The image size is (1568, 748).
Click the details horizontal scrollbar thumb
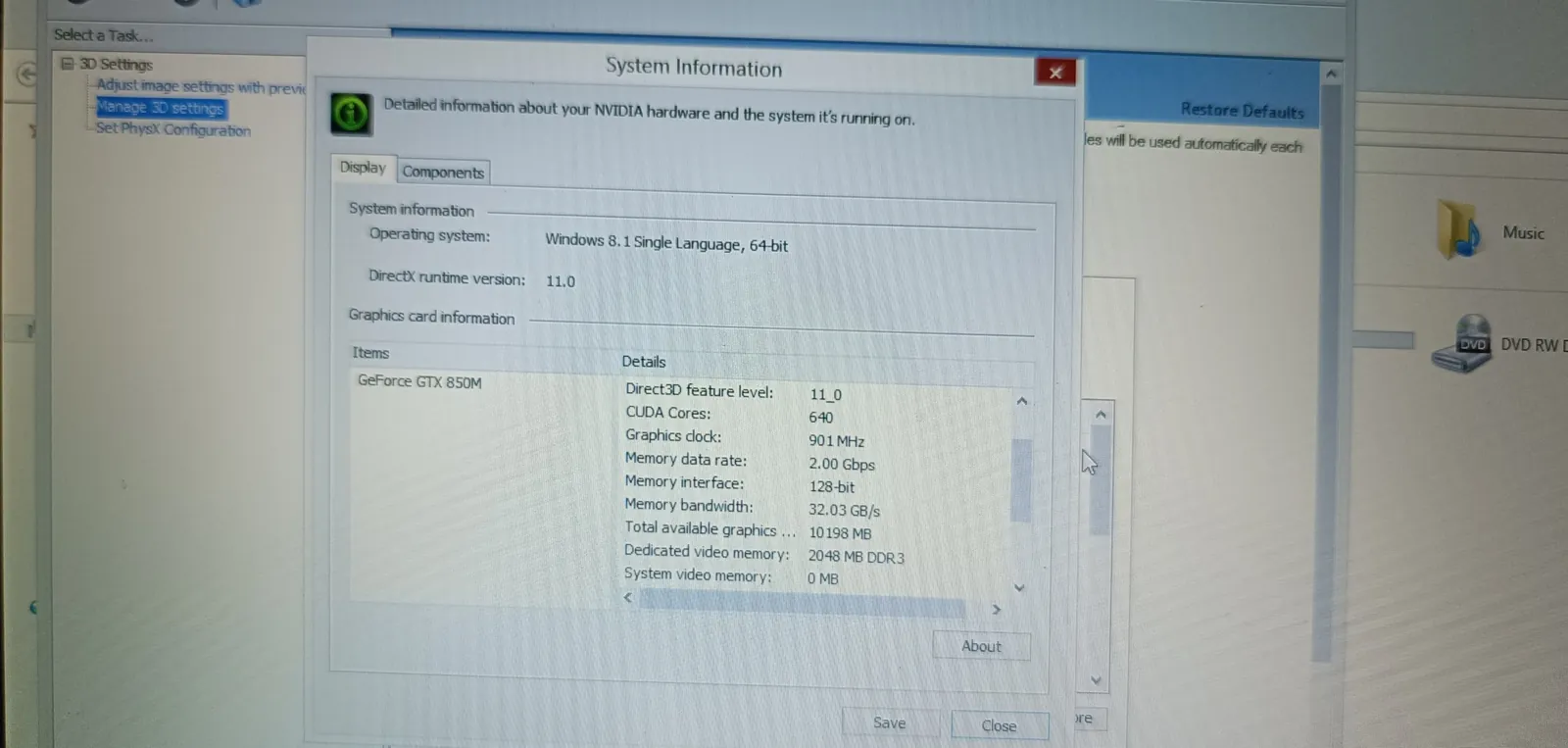[802, 604]
